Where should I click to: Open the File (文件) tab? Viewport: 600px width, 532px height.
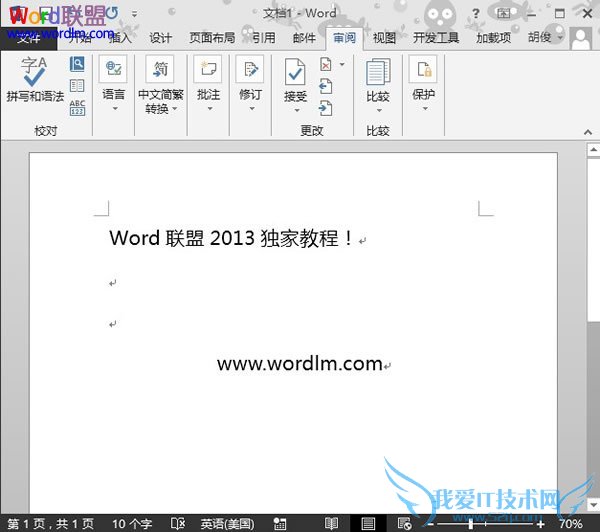click(x=28, y=38)
